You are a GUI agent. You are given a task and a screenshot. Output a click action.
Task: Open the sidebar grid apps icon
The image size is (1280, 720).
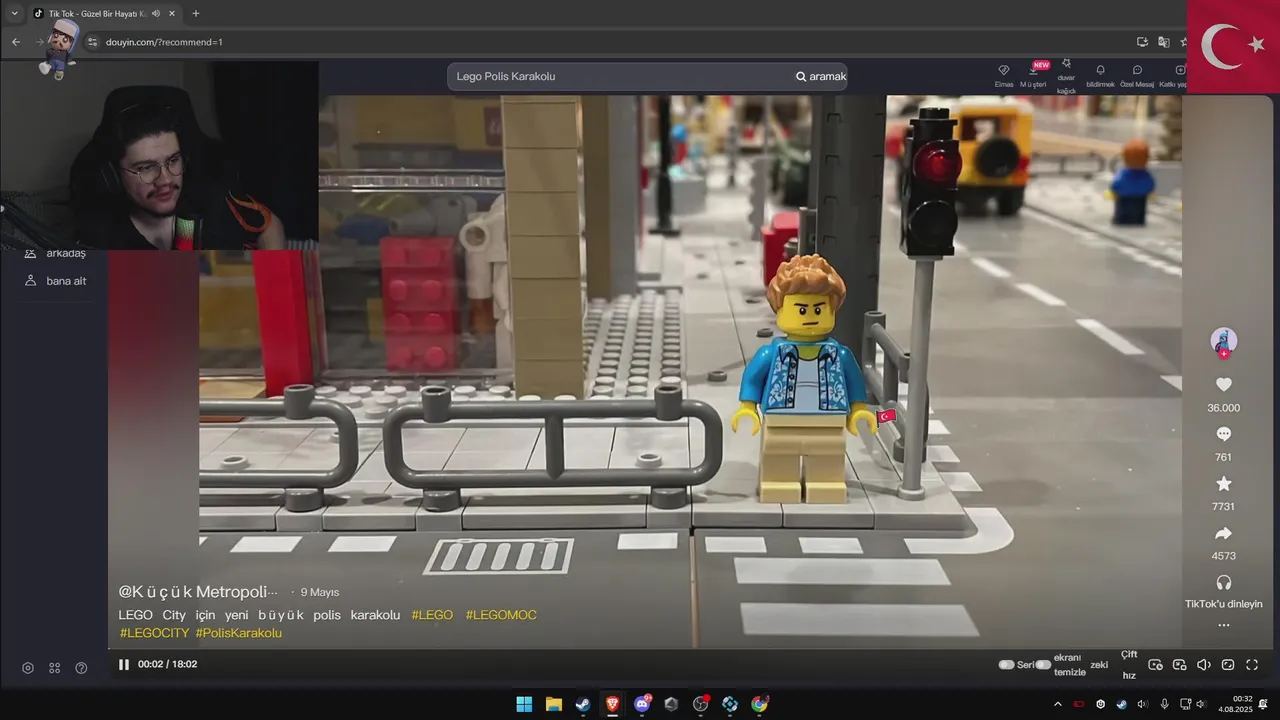tap(55, 668)
